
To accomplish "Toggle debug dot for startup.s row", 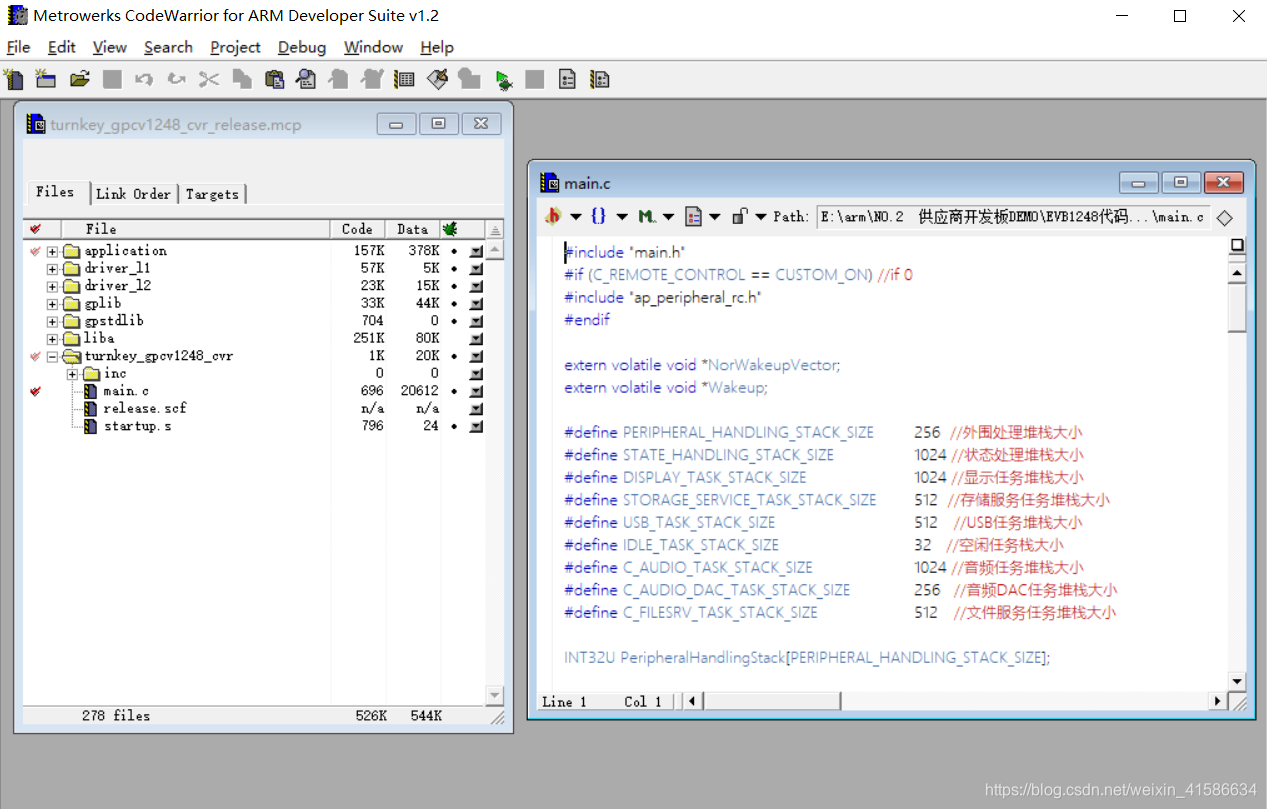I will 454,426.
